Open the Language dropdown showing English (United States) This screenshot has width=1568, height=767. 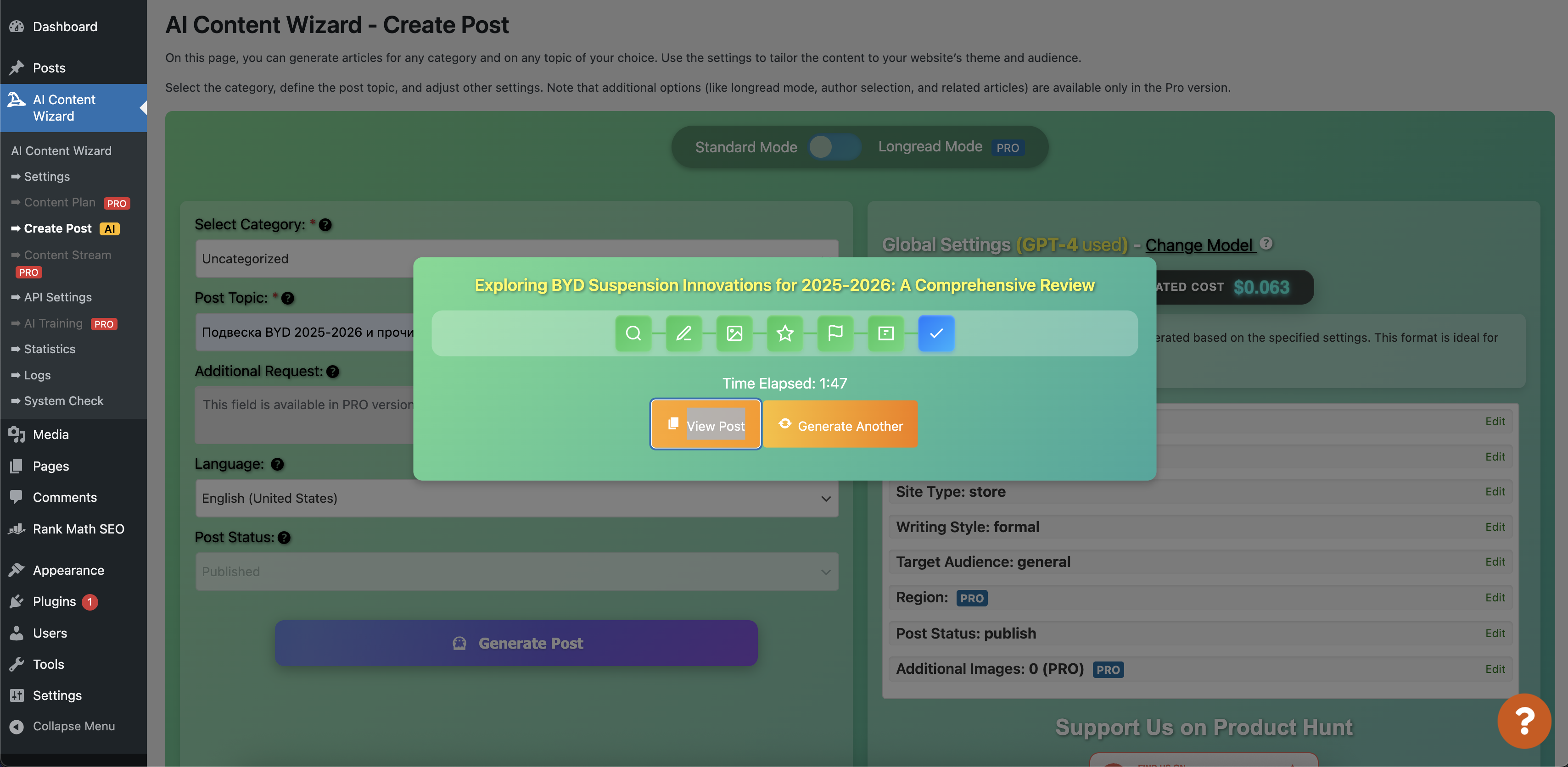click(x=517, y=498)
